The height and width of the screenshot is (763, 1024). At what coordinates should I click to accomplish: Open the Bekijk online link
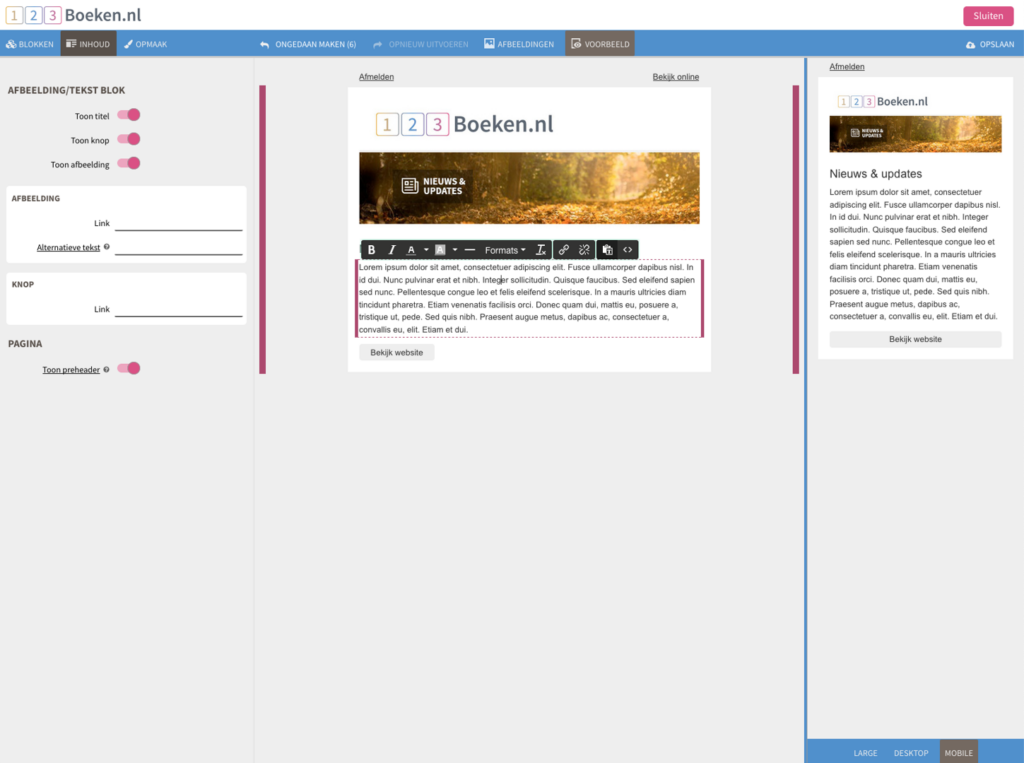675,77
